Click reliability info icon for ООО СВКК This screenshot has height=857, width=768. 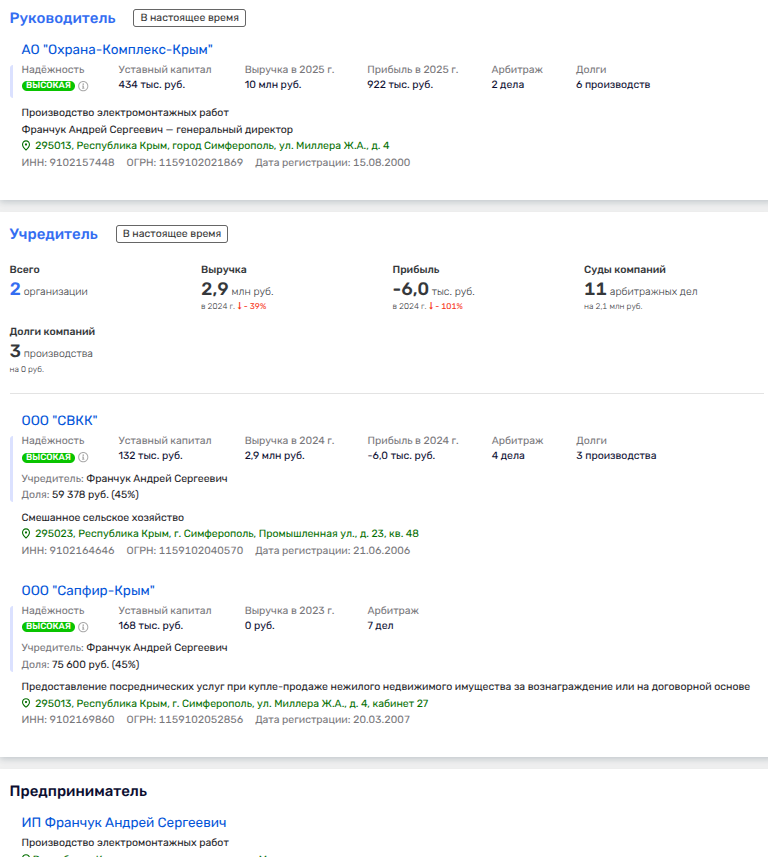pyautogui.click(x=83, y=457)
